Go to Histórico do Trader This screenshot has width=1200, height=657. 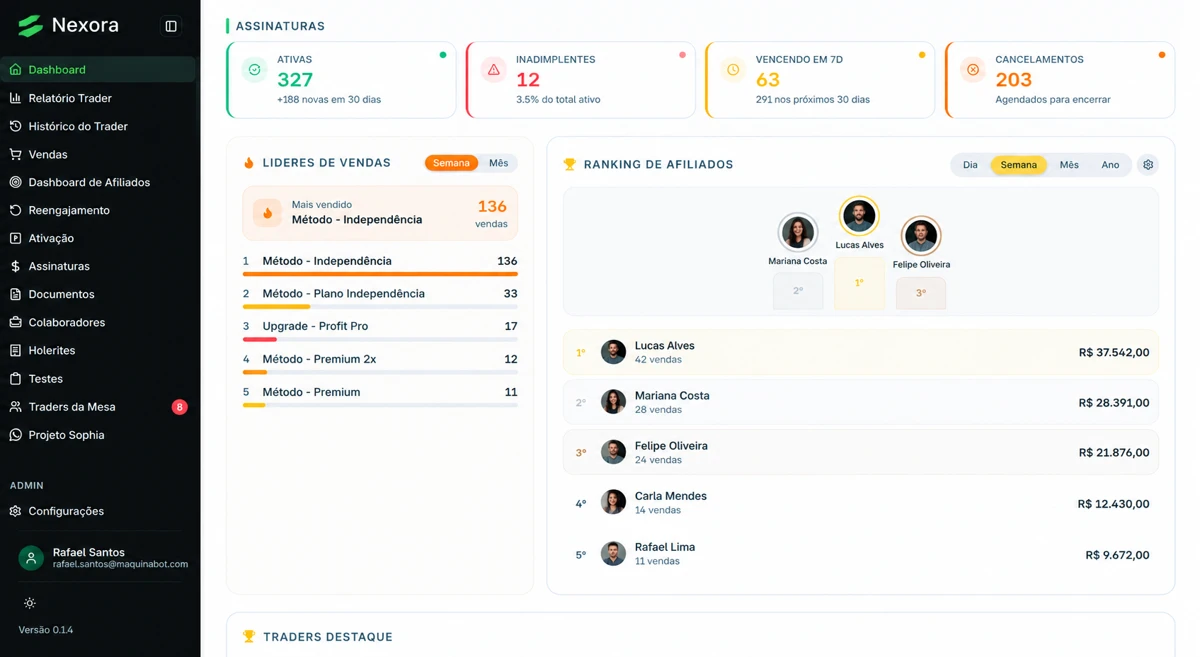98,126
